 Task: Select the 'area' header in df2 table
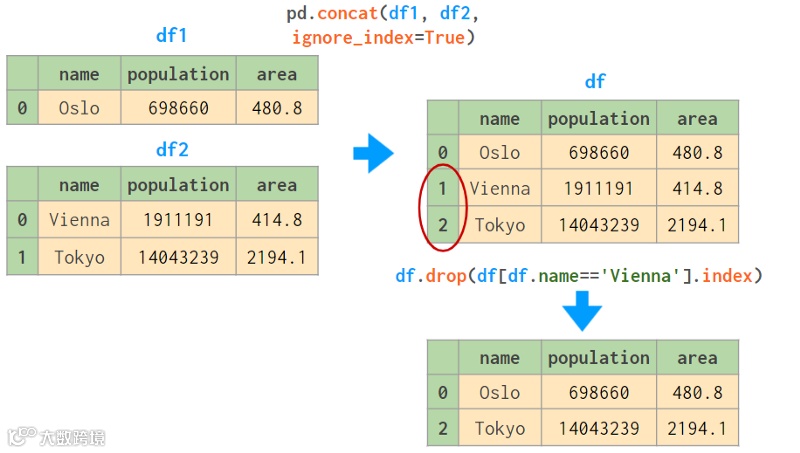point(277,185)
